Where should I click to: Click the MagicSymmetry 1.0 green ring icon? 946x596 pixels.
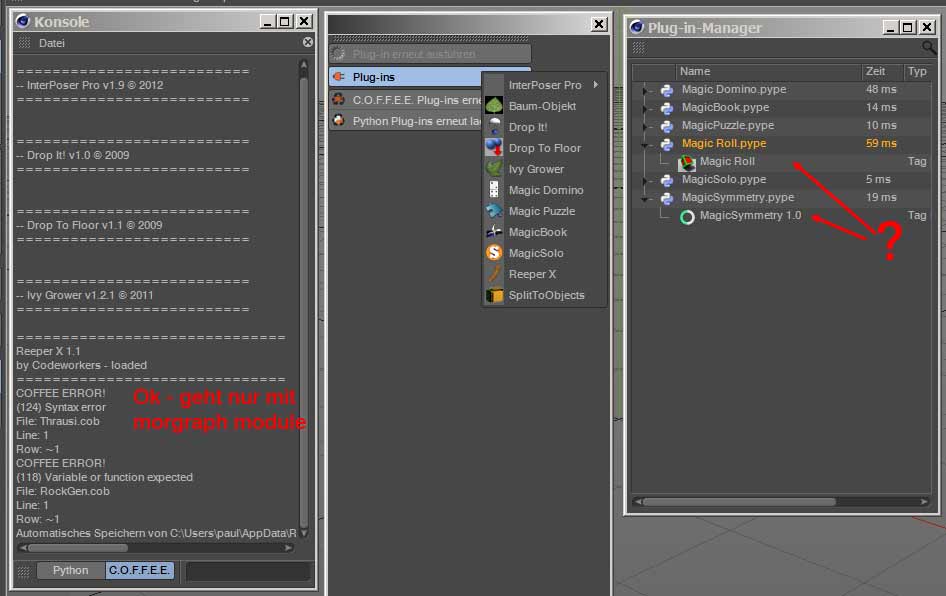tap(687, 217)
